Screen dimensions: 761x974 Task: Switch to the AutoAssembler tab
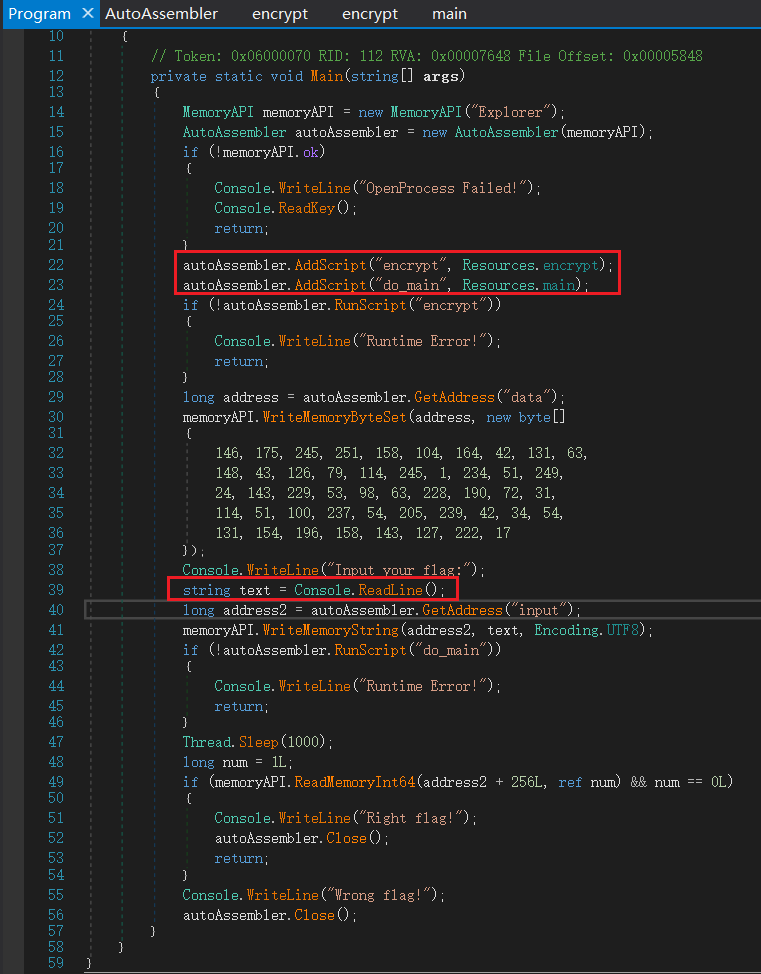click(161, 14)
